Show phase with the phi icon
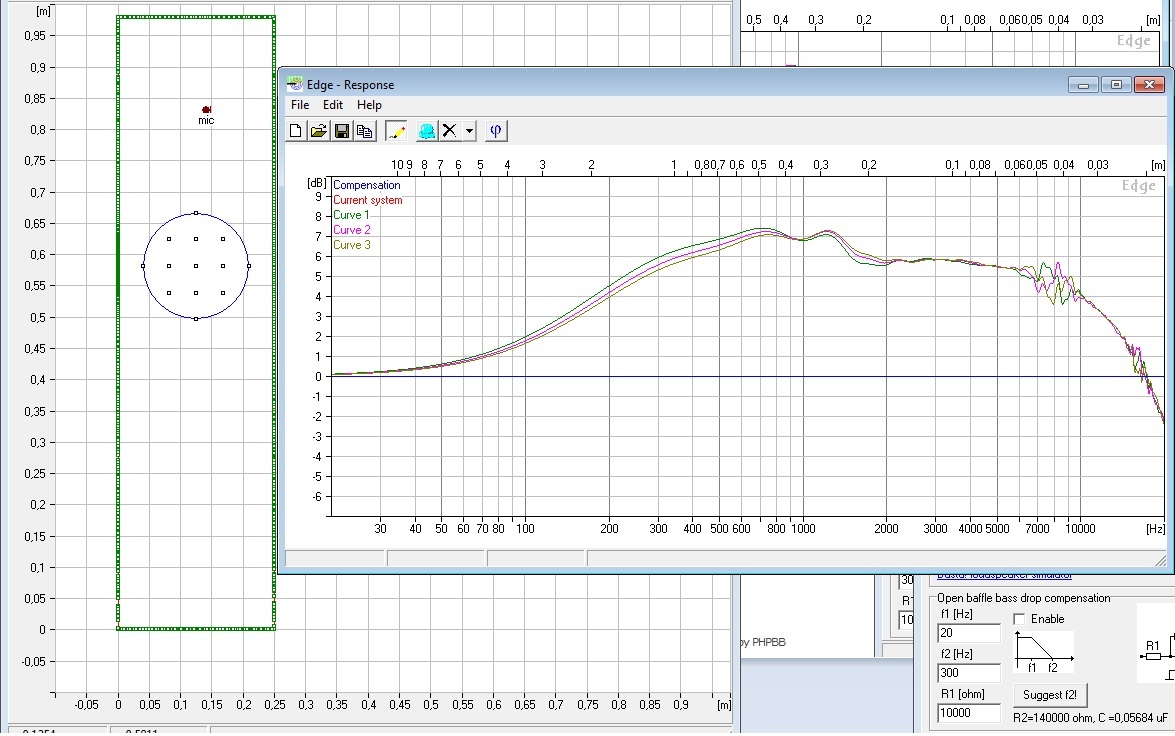The height and width of the screenshot is (736, 1175). click(x=496, y=131)
